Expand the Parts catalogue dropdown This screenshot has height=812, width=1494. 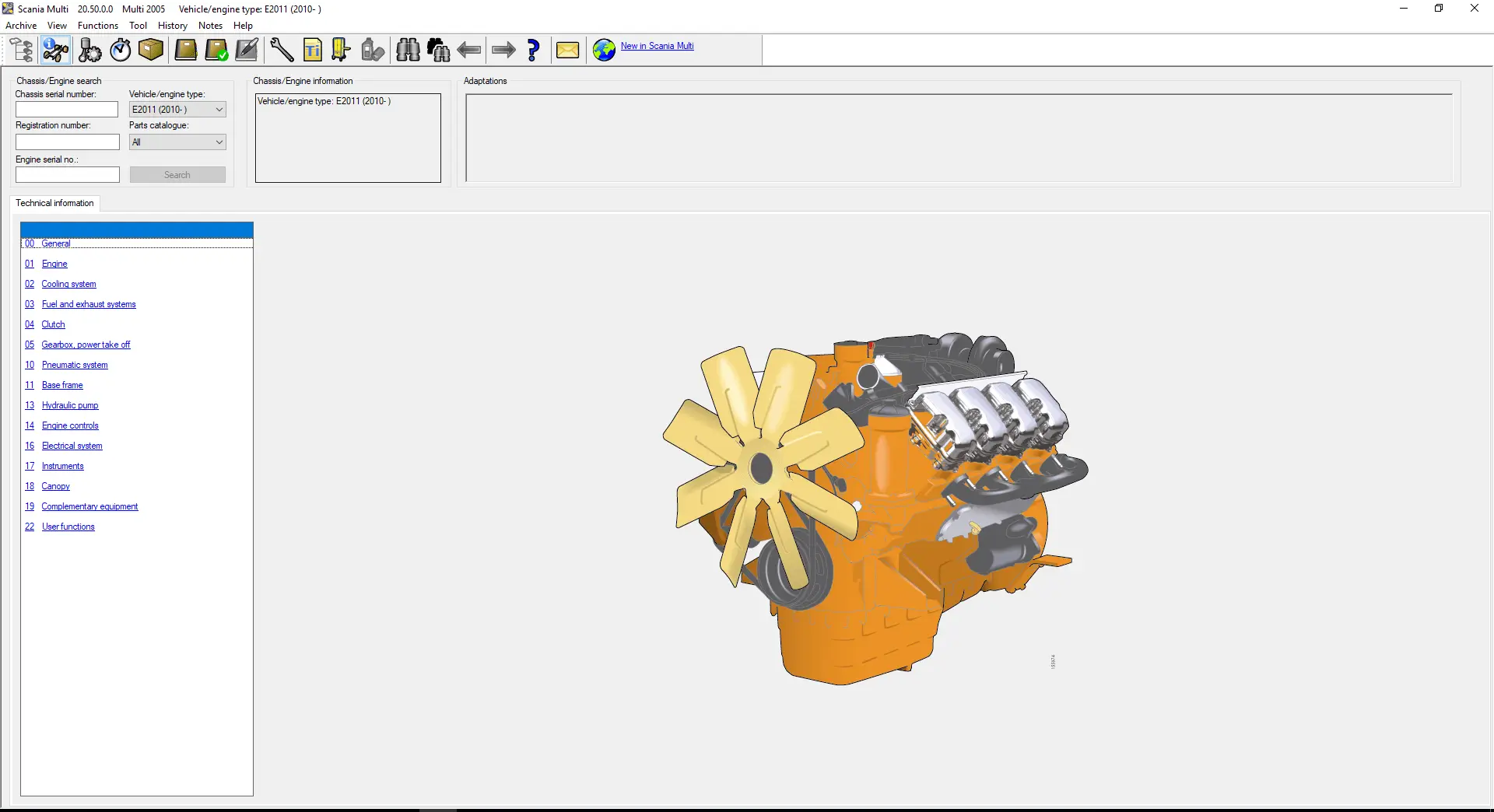point(219,142)
